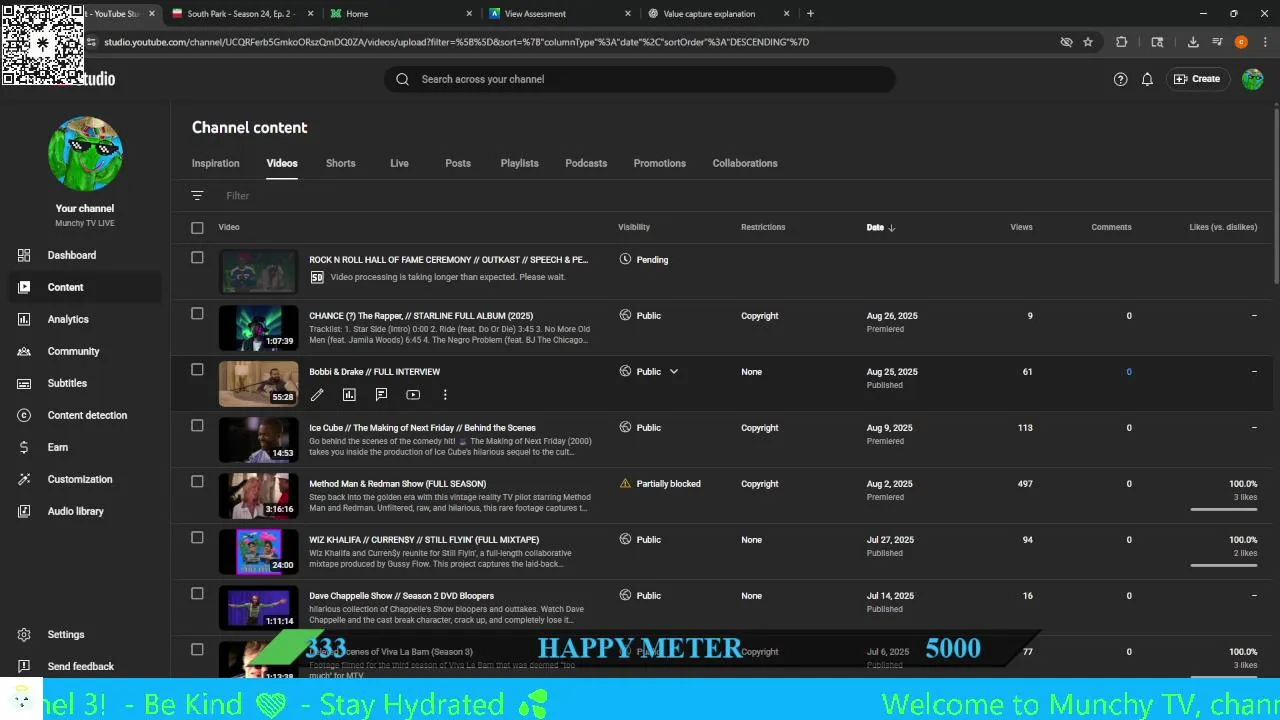Click the browser address bar URL

456,42
